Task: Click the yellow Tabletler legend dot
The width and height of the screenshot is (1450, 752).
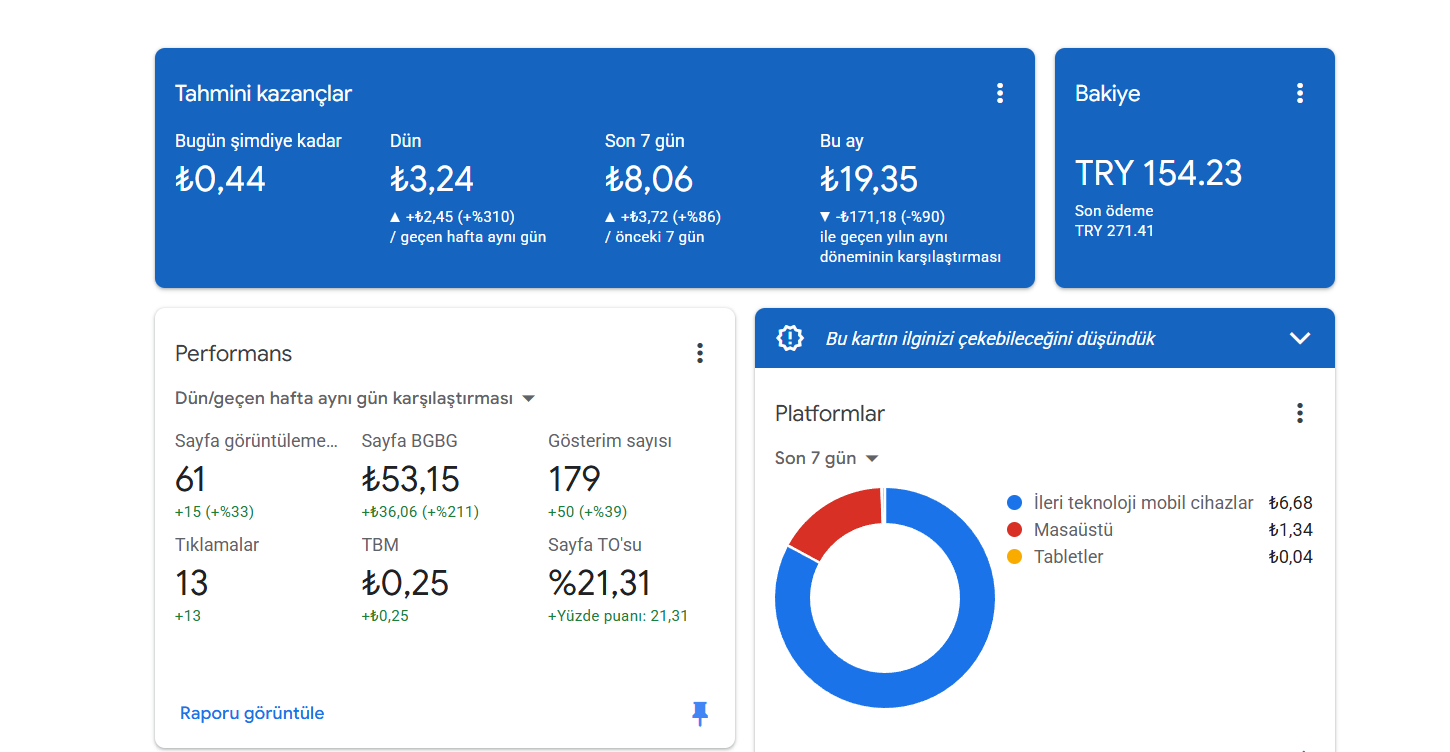Action: click(x=1014, y=557)
